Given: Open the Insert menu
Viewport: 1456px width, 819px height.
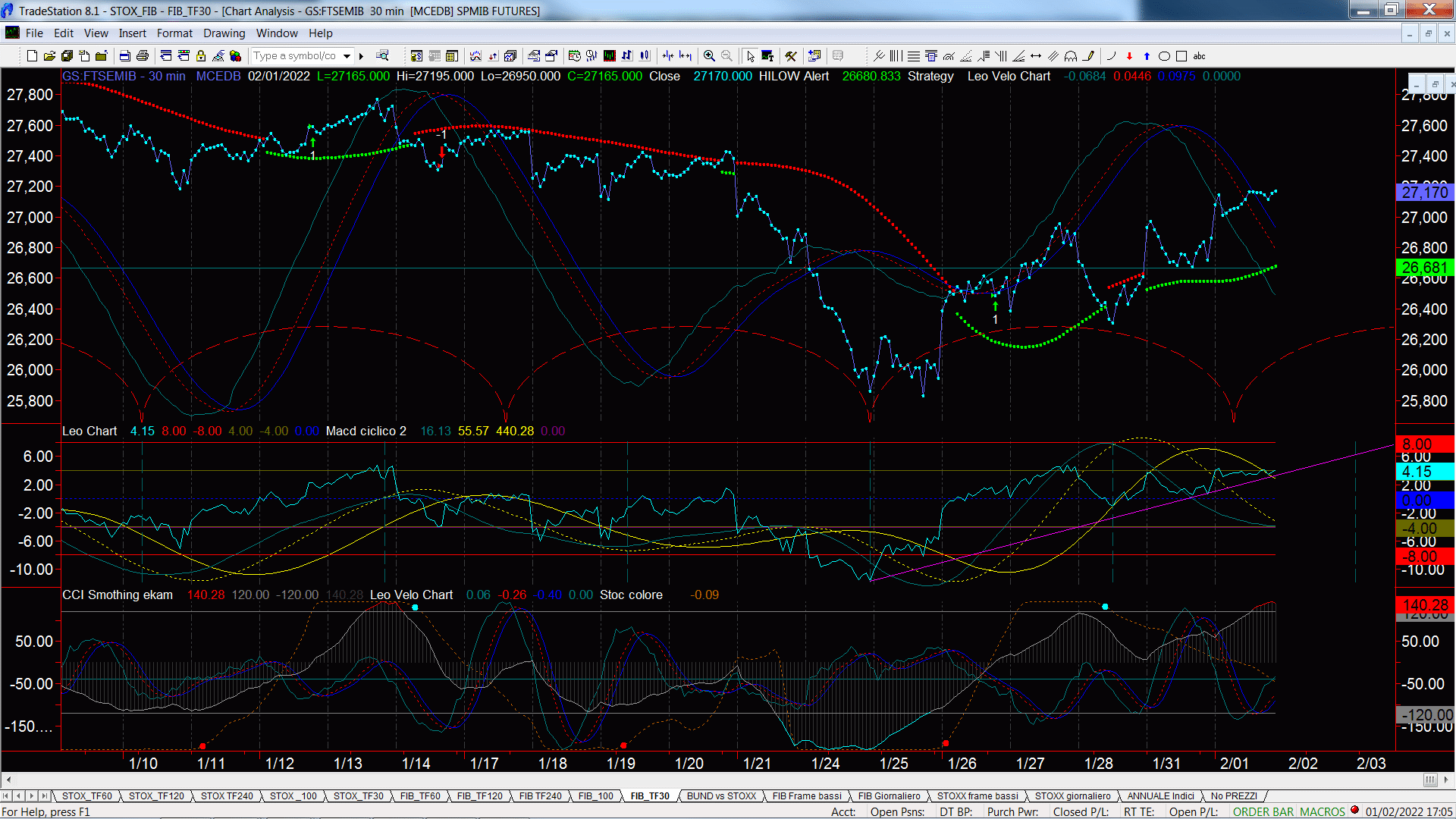Looking at the screenshot, I should (132, 33).
